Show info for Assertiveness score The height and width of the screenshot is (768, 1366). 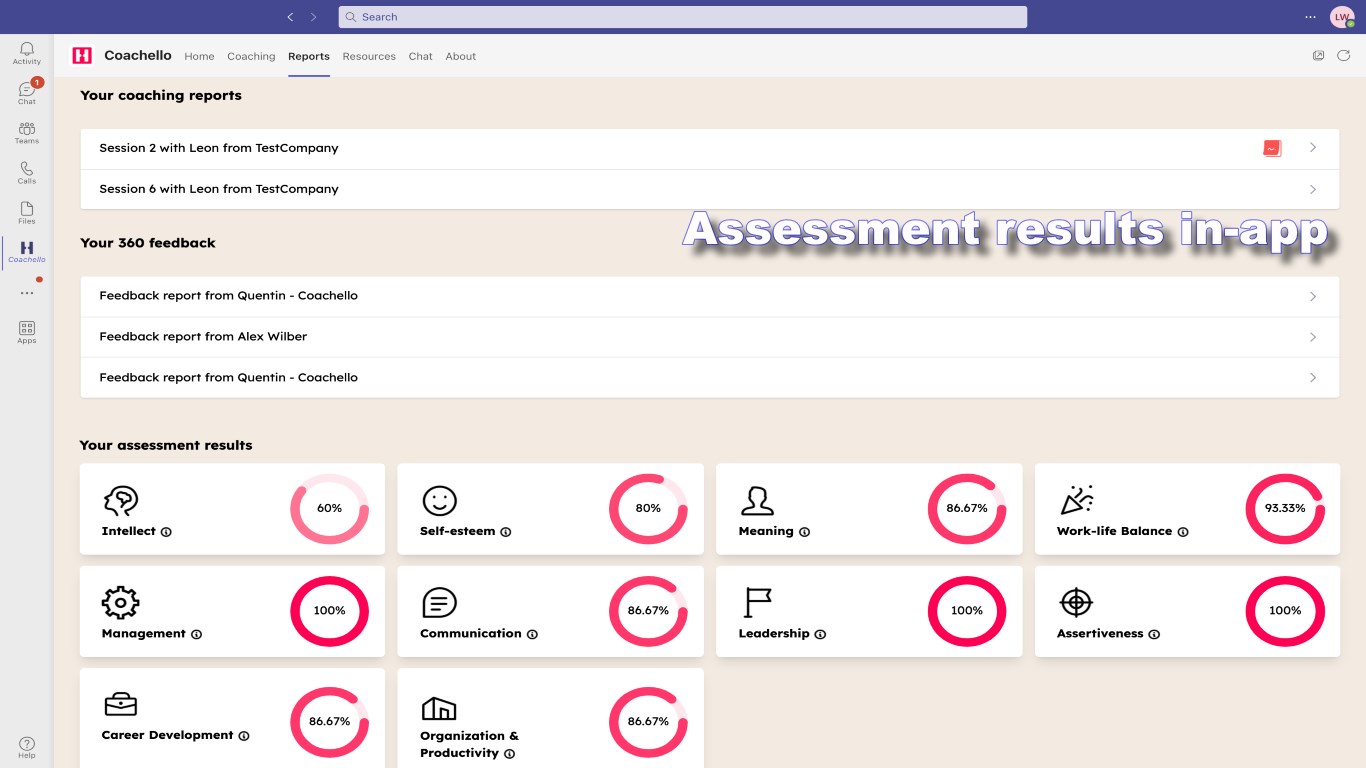1154,634
